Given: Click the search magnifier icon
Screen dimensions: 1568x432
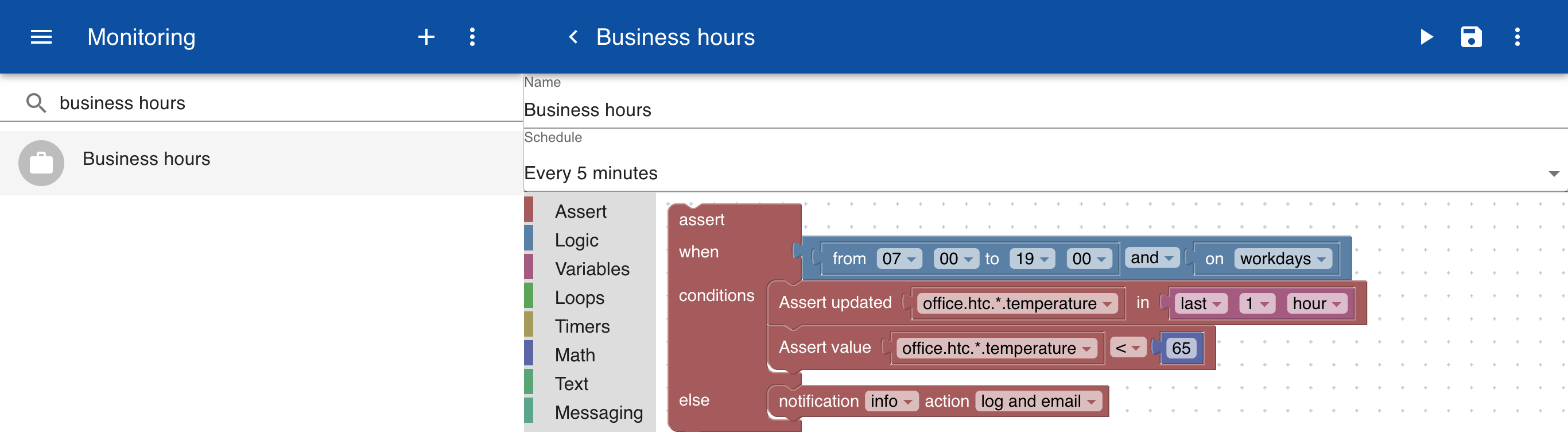Looking at the screenshot, I should coord(36,103).
